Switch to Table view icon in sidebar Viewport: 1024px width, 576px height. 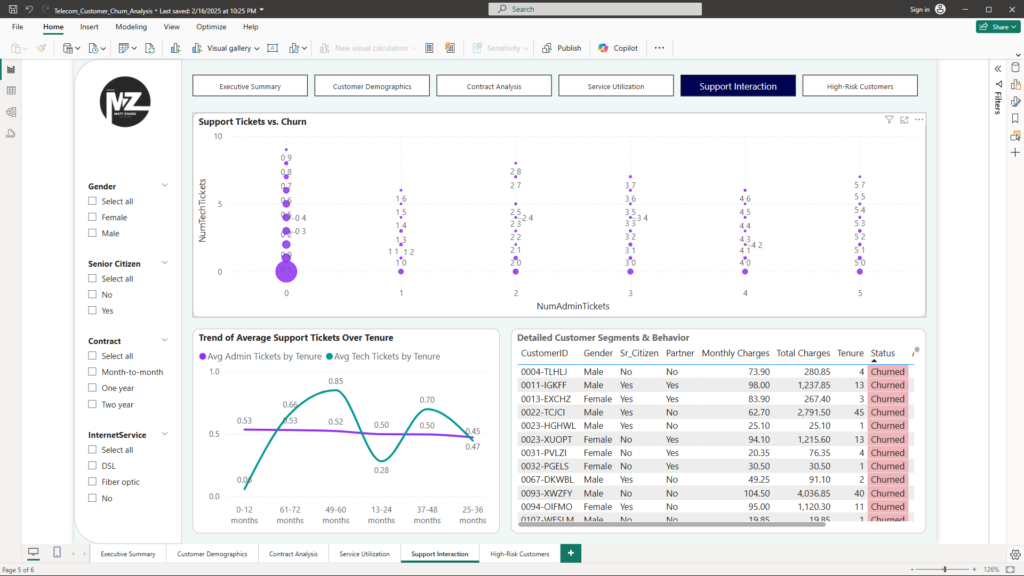11,91
